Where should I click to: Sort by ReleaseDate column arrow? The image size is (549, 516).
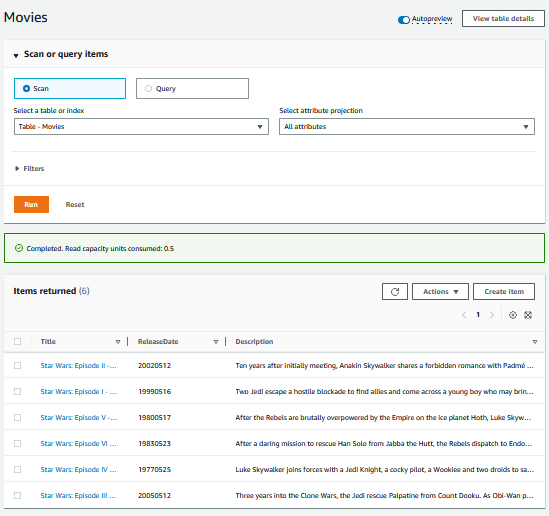(216, 342)
